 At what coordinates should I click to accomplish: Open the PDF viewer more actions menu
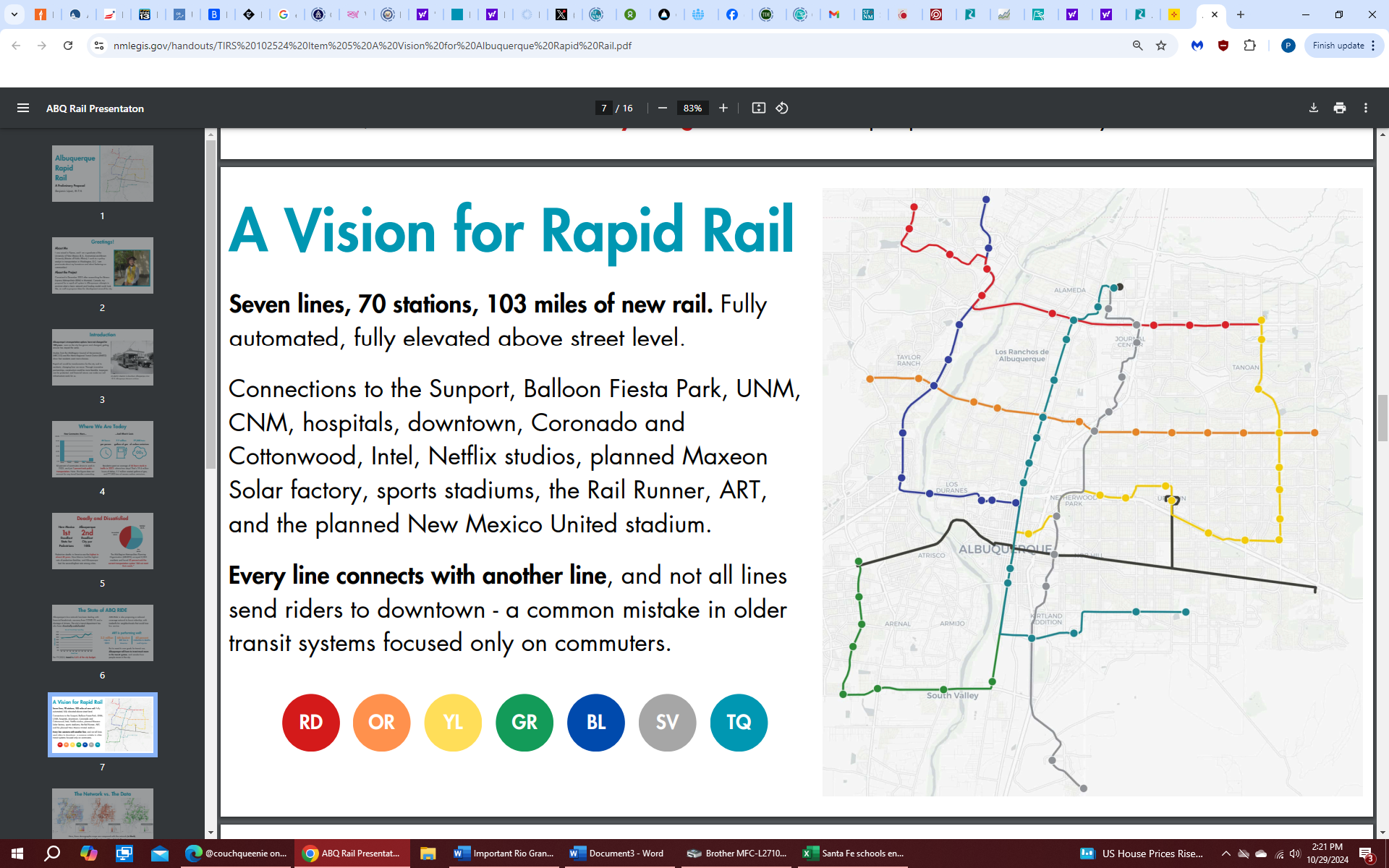pyautogui.click(x=1365, y=108)
